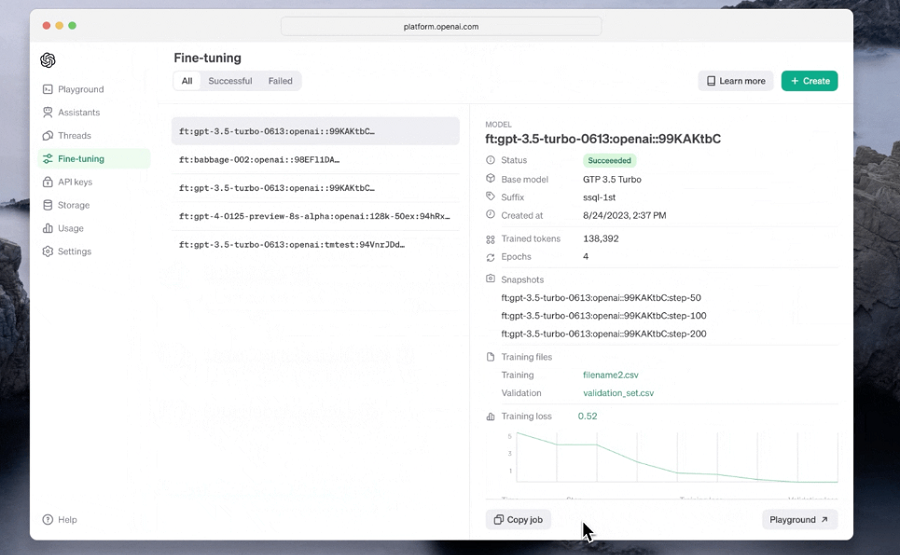The image size is (900, 555).
Task: Open Settings from the sidebar
Action: [67, 251]
